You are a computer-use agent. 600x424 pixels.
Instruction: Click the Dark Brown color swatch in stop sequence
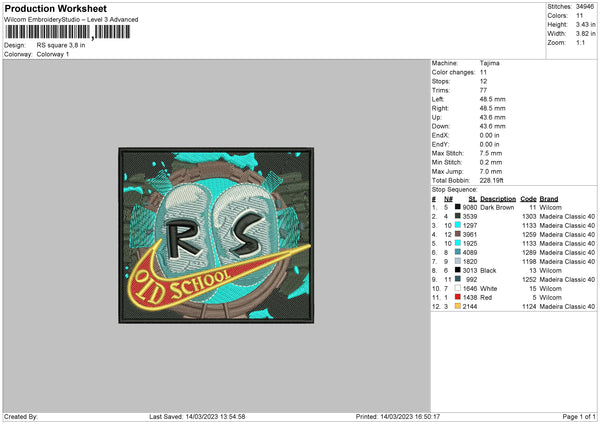point(457,207)
